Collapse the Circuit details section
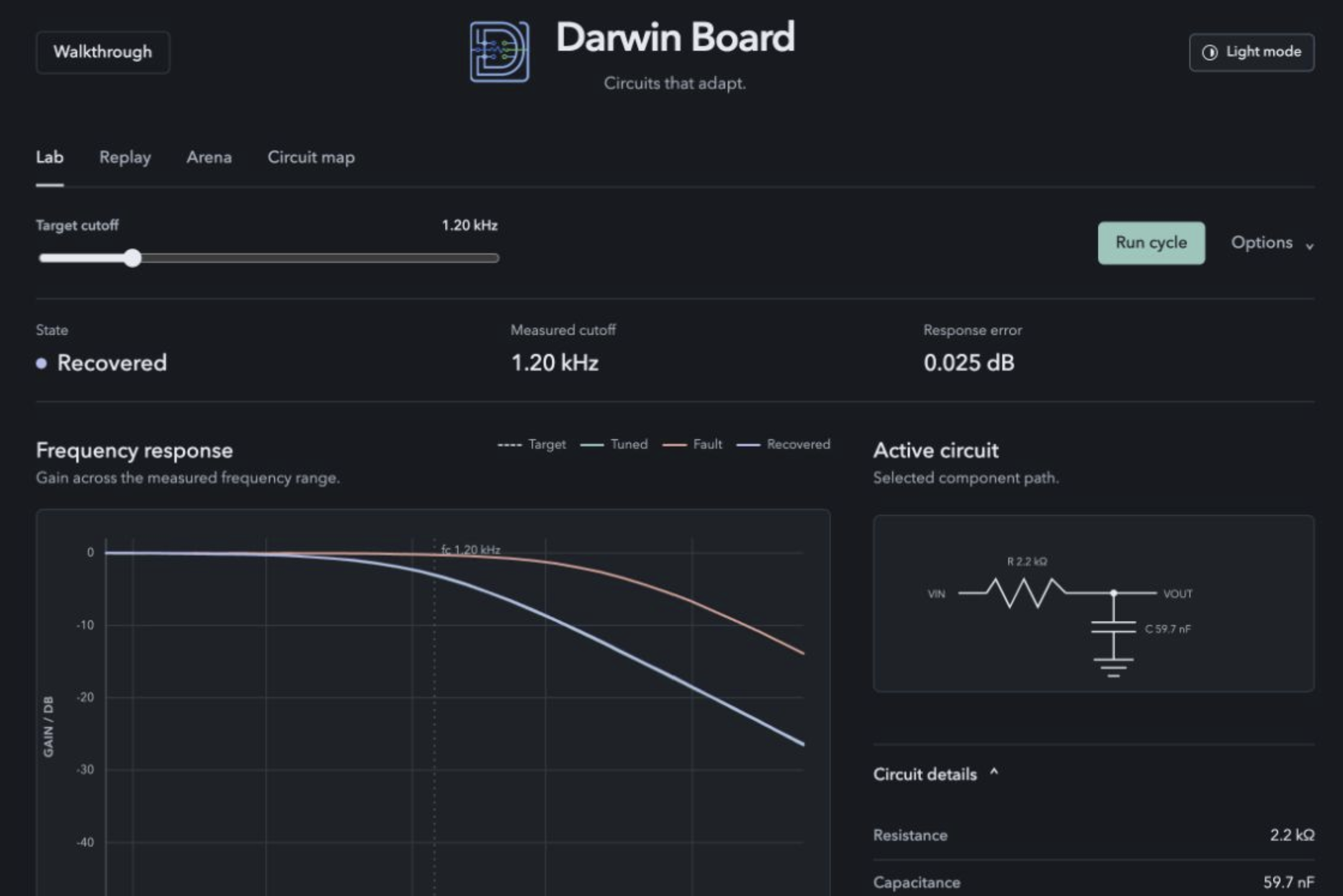The height and width of the screenshot is (896, 1343). 935,774
